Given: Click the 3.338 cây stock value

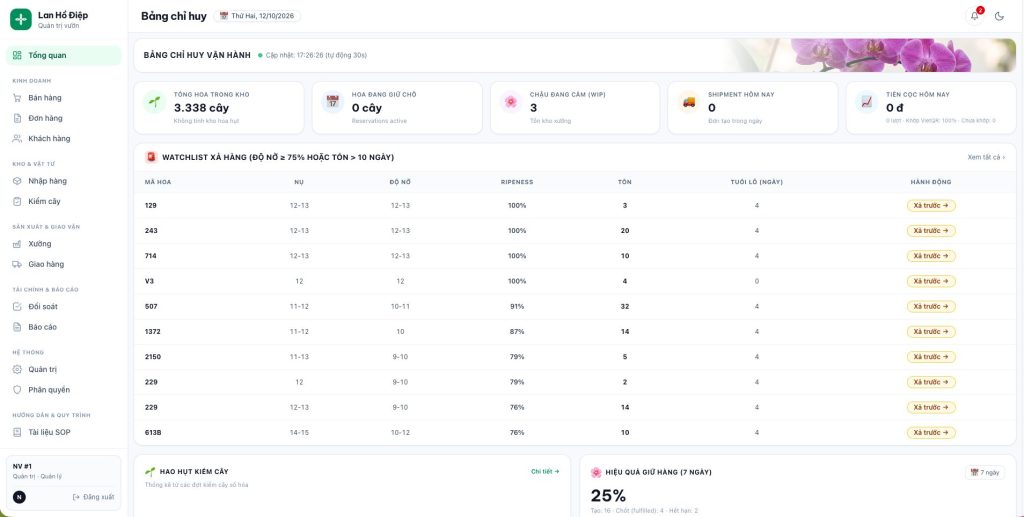Looking at the screenshot, I should coord(201,108).
